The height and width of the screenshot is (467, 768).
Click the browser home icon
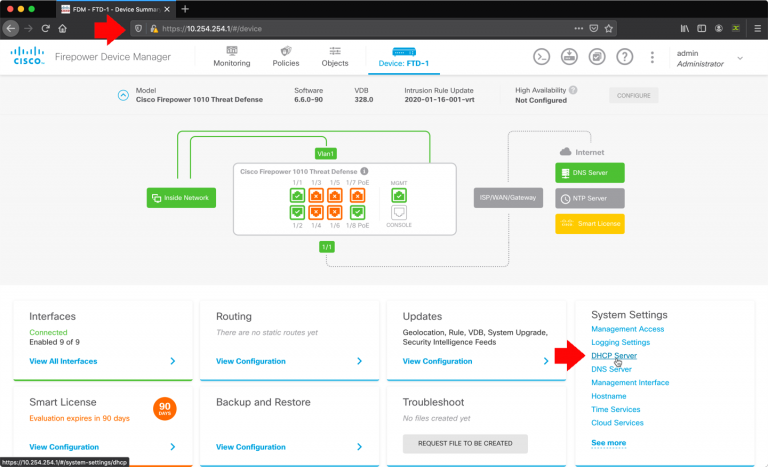(x=63, y=28)
